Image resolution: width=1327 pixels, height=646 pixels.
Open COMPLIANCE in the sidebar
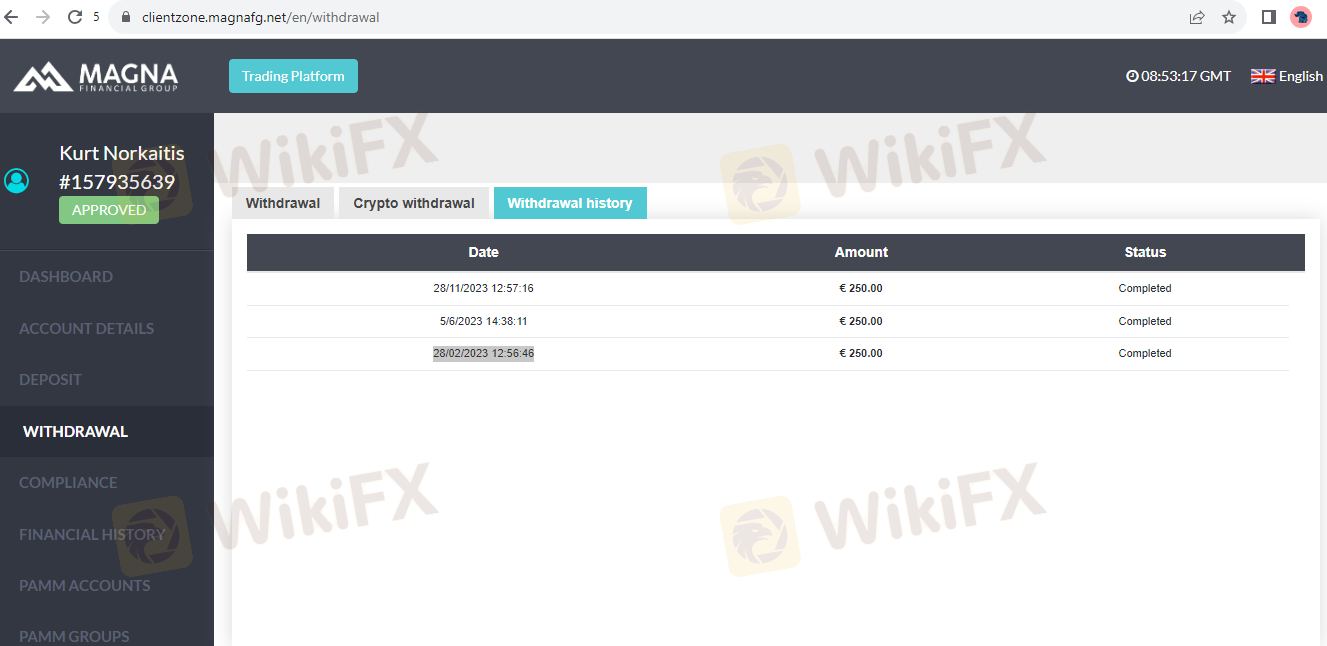(68, 483)
